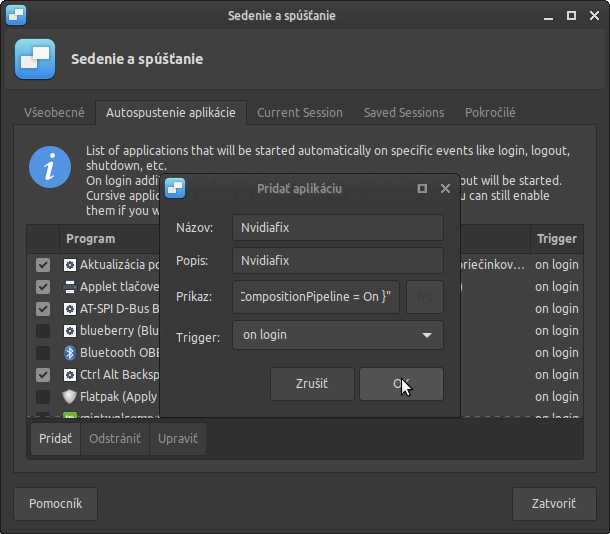Click inside the Názov text field
610x534 pixels.
pos(337,228)
